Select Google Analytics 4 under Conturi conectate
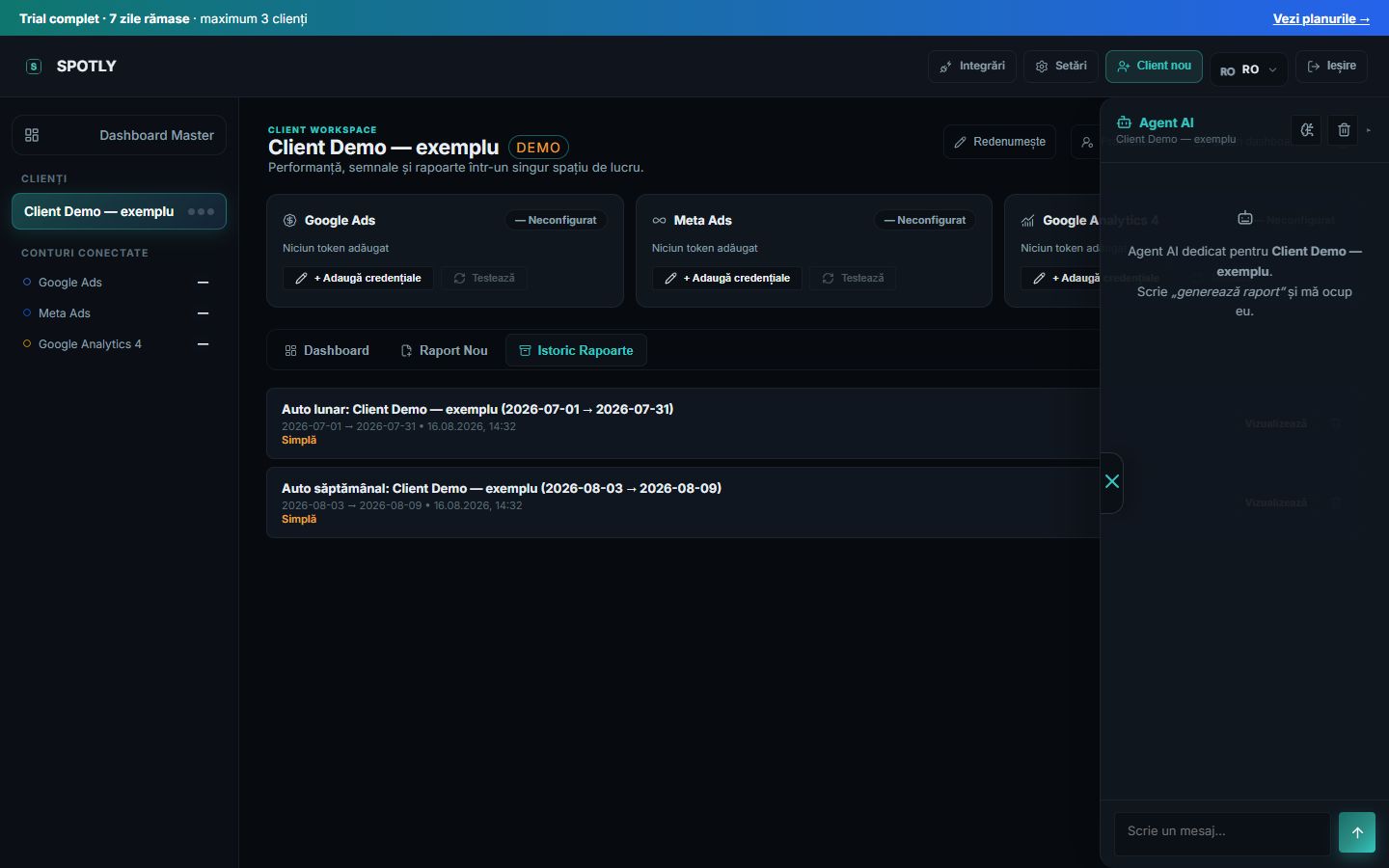The width and height of the screenshot is (1389, 868). coord(89,344)
